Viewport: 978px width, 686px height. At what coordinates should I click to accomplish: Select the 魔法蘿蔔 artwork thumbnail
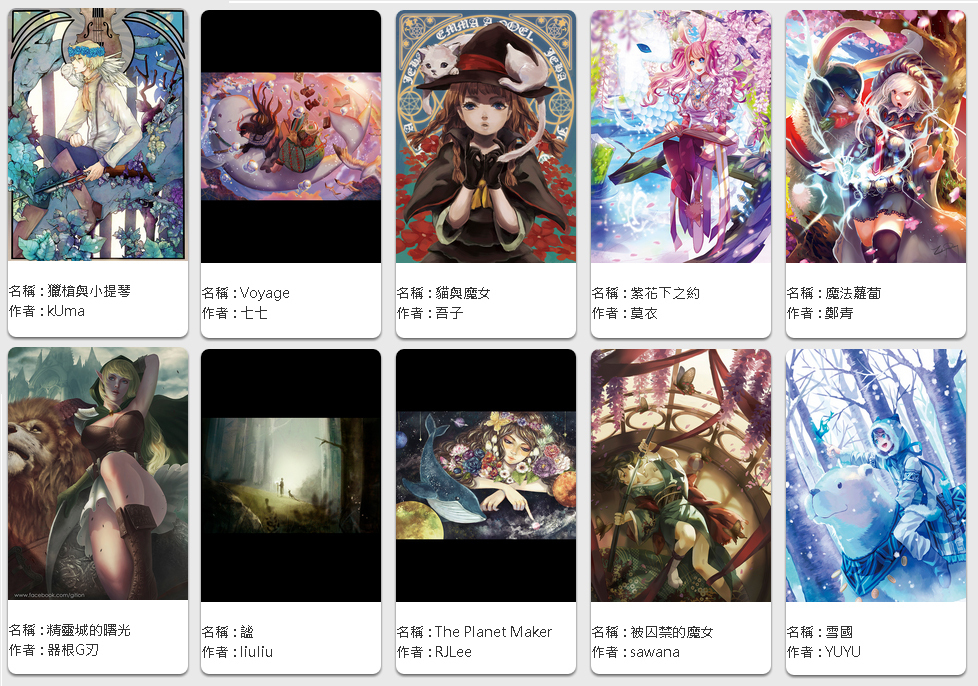[x=876, y=137]
